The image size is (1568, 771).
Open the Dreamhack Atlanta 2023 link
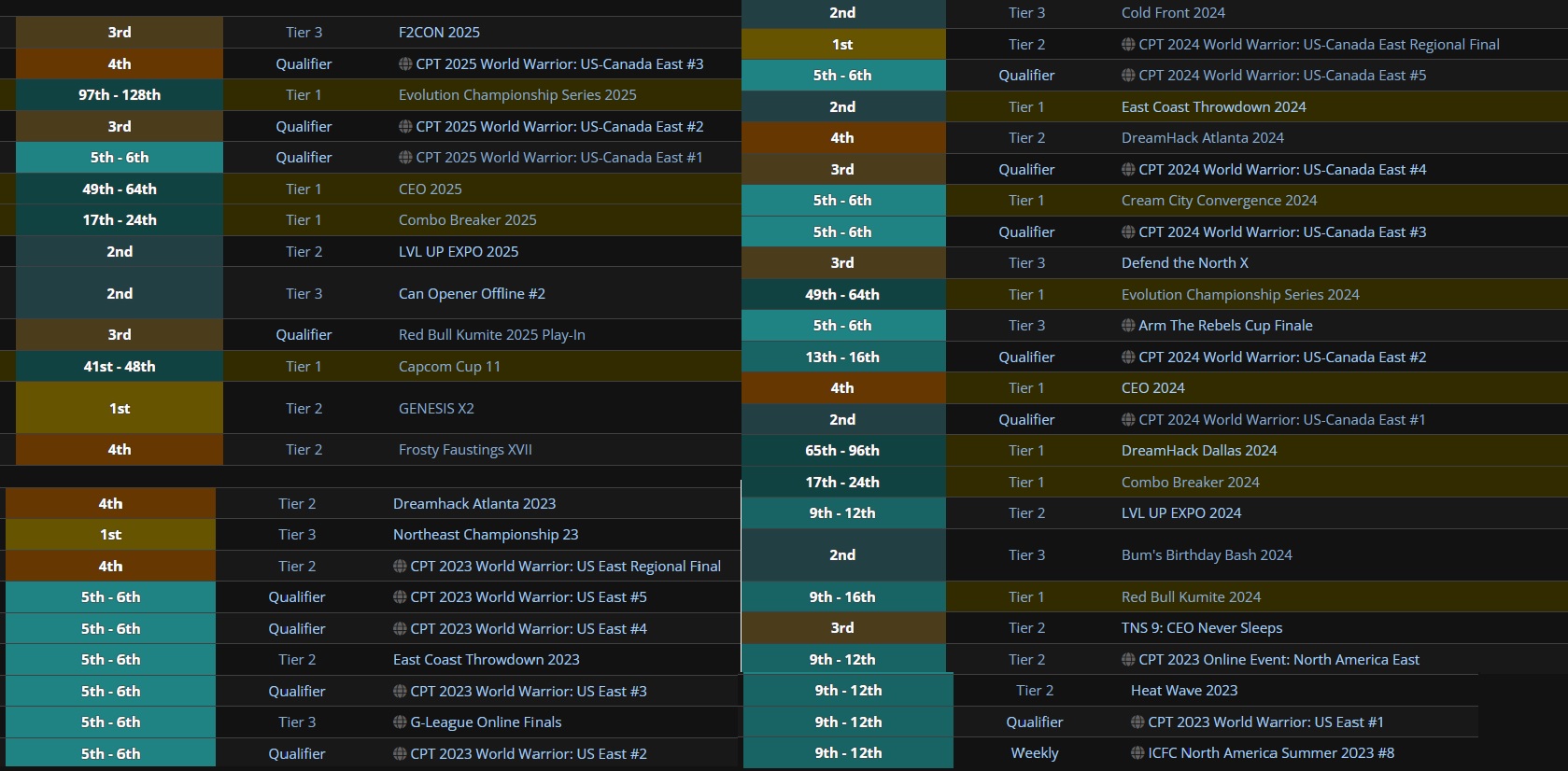(x=474, y=504)
